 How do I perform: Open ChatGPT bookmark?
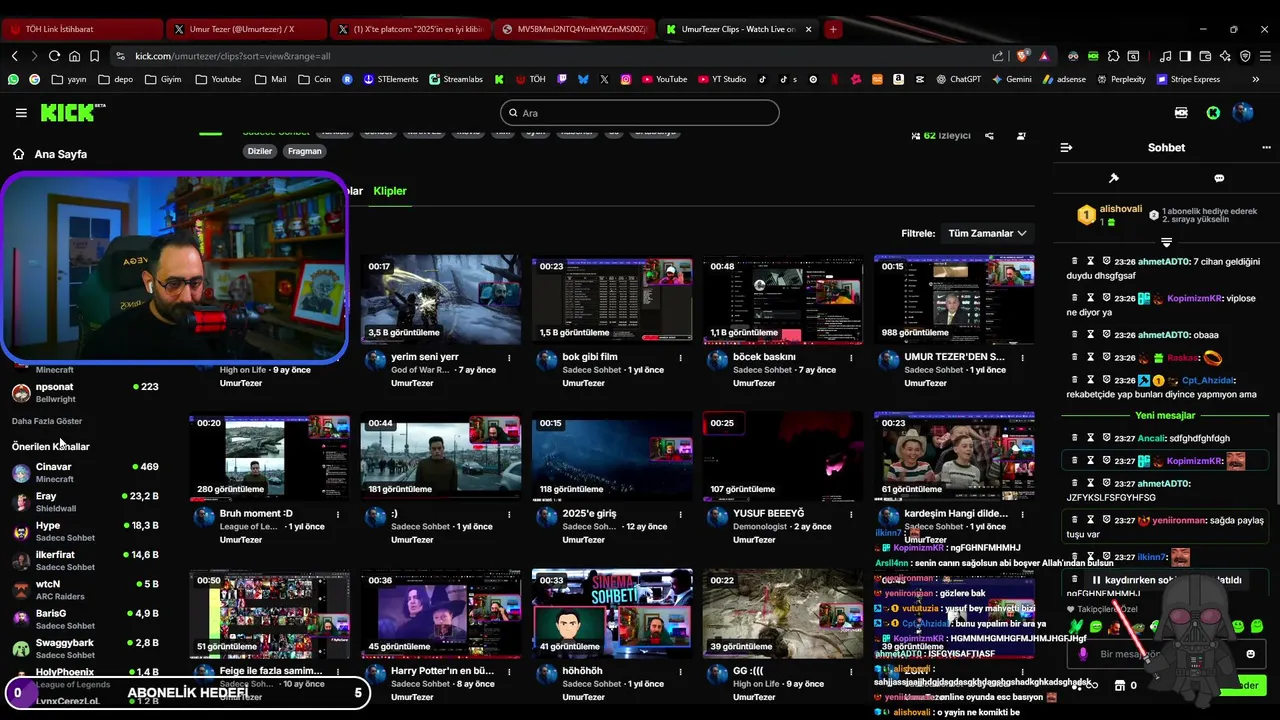(957, 79)
